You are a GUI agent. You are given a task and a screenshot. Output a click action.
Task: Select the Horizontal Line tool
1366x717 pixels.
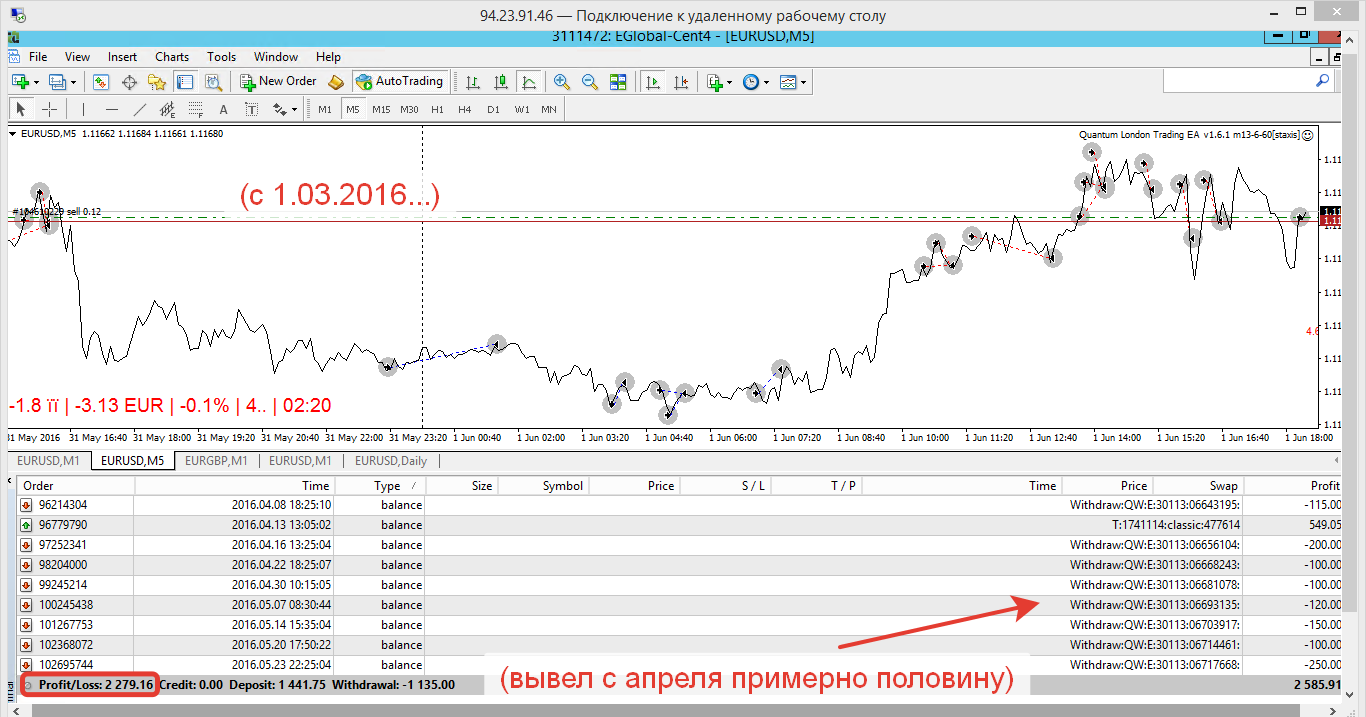point(111,109)
